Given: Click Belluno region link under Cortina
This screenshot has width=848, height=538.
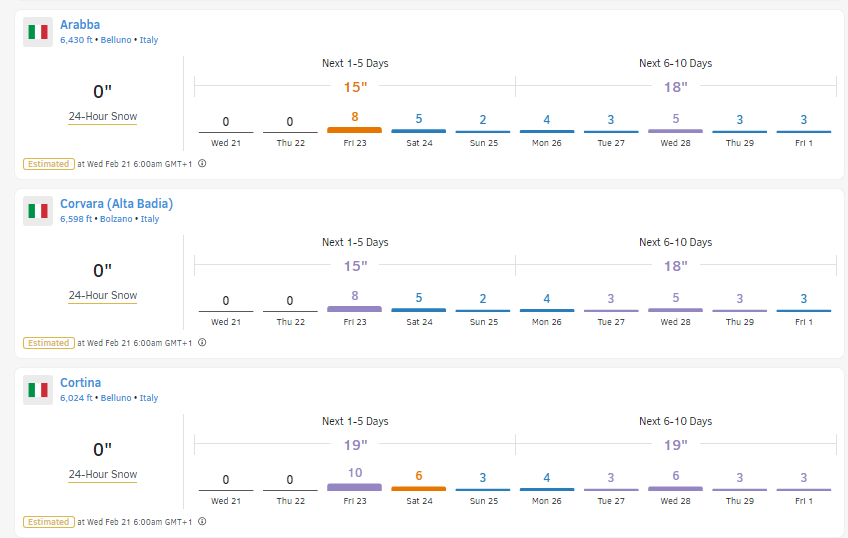Looking at the screenshot, I should click(116, 398).
